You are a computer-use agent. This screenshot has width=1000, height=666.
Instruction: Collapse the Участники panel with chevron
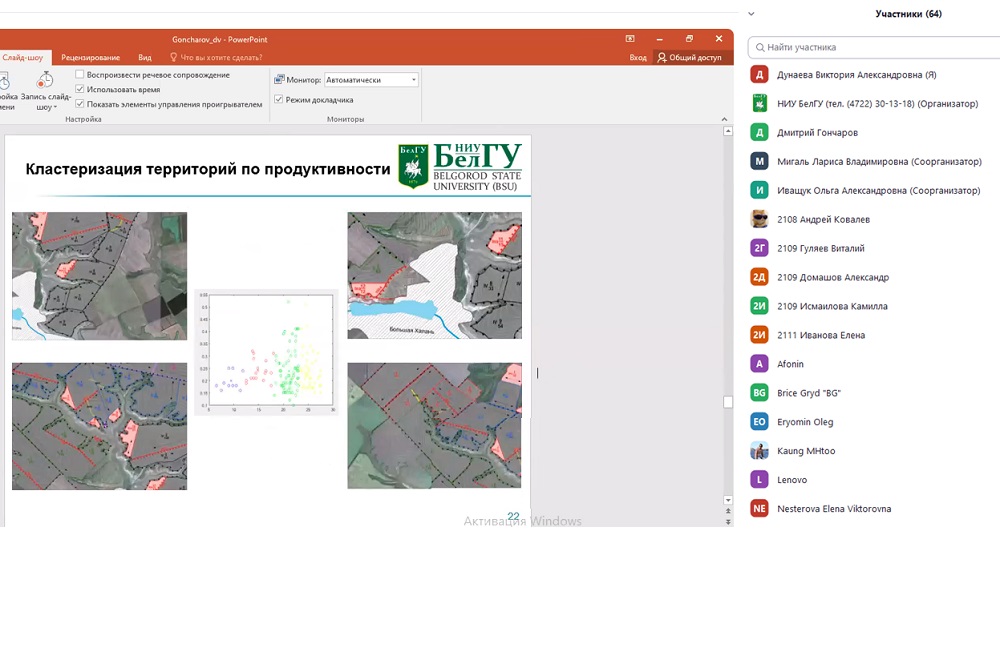751,14
